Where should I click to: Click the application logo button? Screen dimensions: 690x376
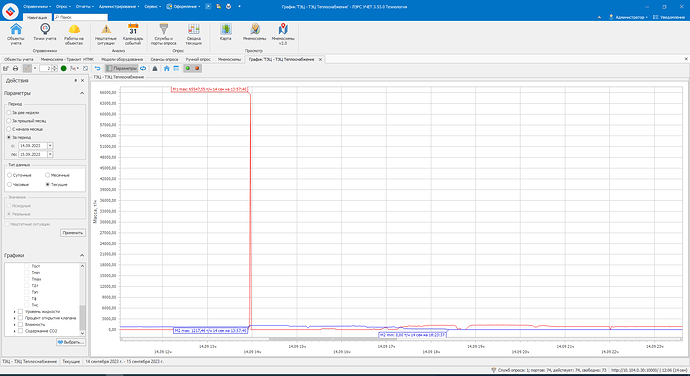tap(10, 11)
